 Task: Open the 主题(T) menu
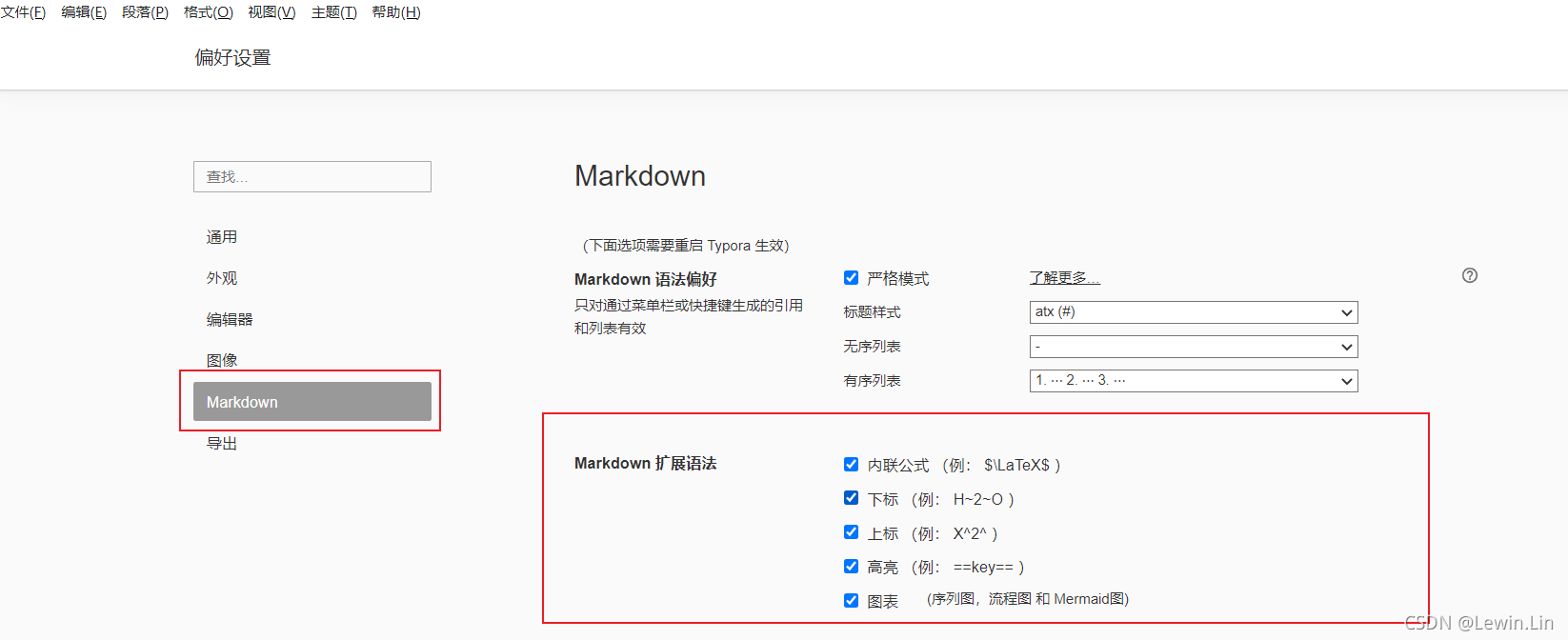[x=333, y=12]
